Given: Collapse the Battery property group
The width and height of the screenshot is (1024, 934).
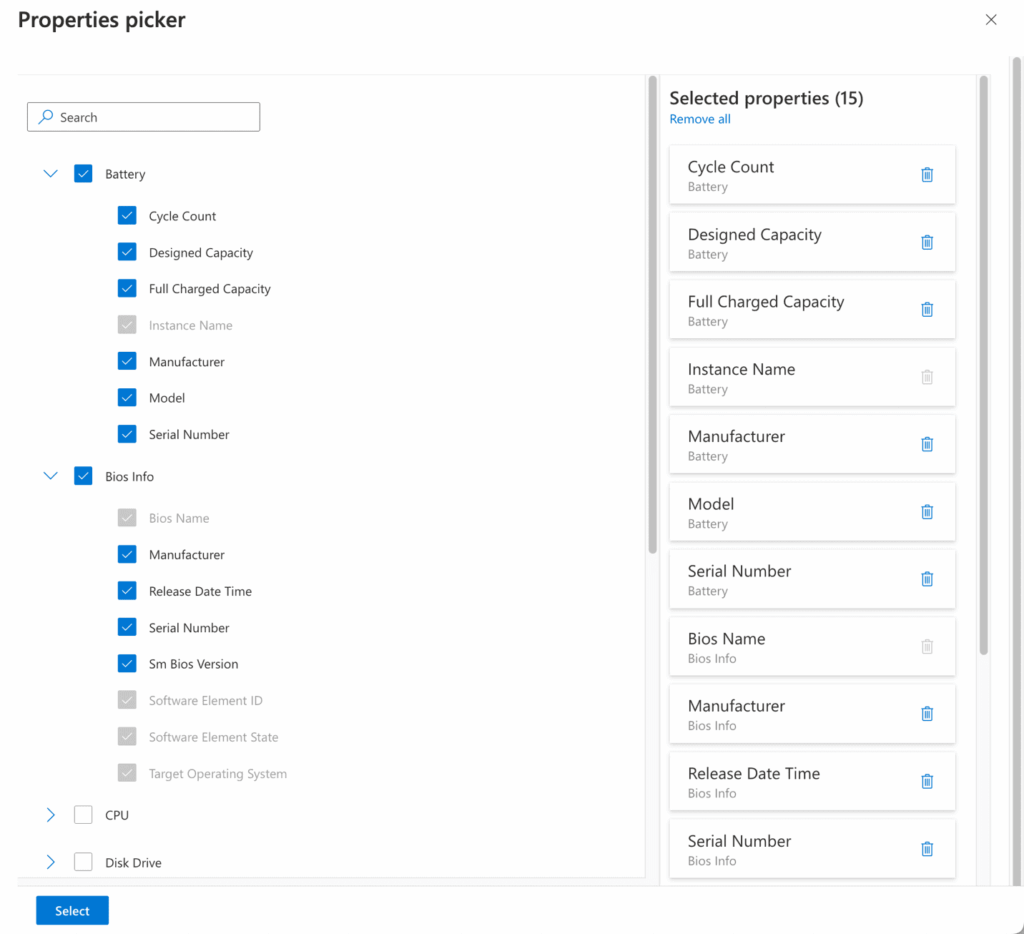Looking at the screenshot, I should pyautogui.click(x=51, y=173).
